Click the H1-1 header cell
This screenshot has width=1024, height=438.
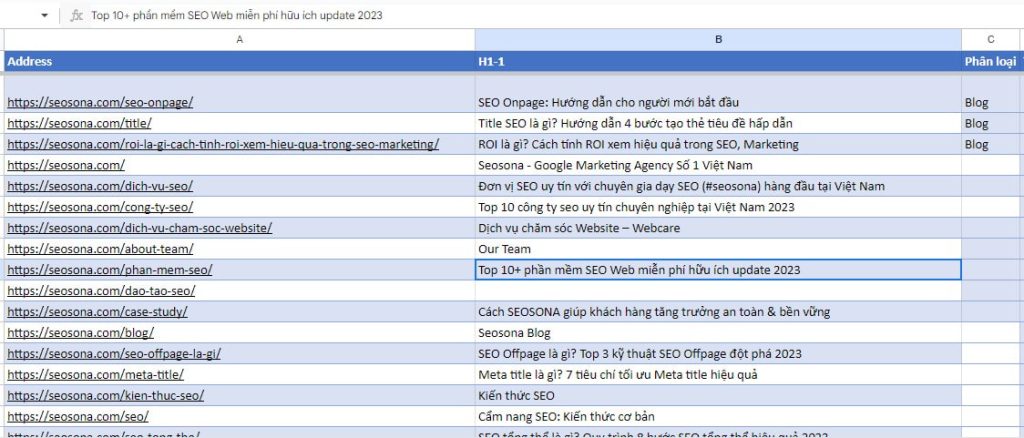[718, 61]
